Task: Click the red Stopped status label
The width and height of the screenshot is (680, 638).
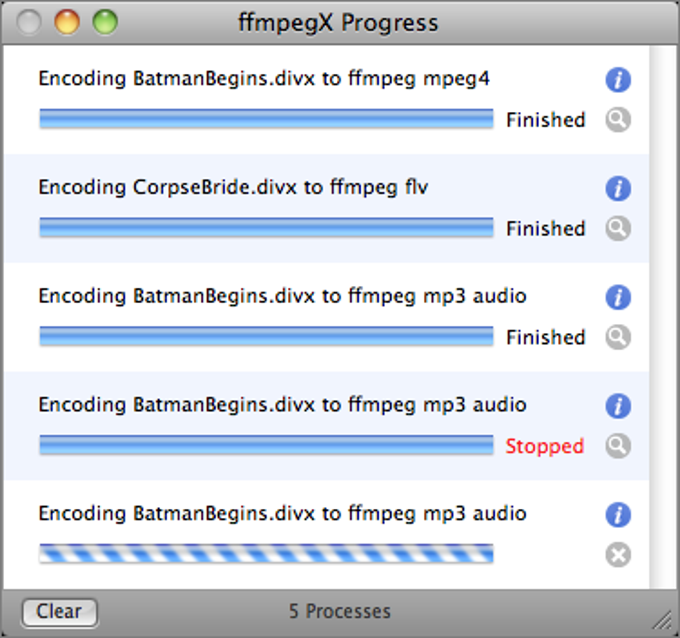Action: pos(545,446)
